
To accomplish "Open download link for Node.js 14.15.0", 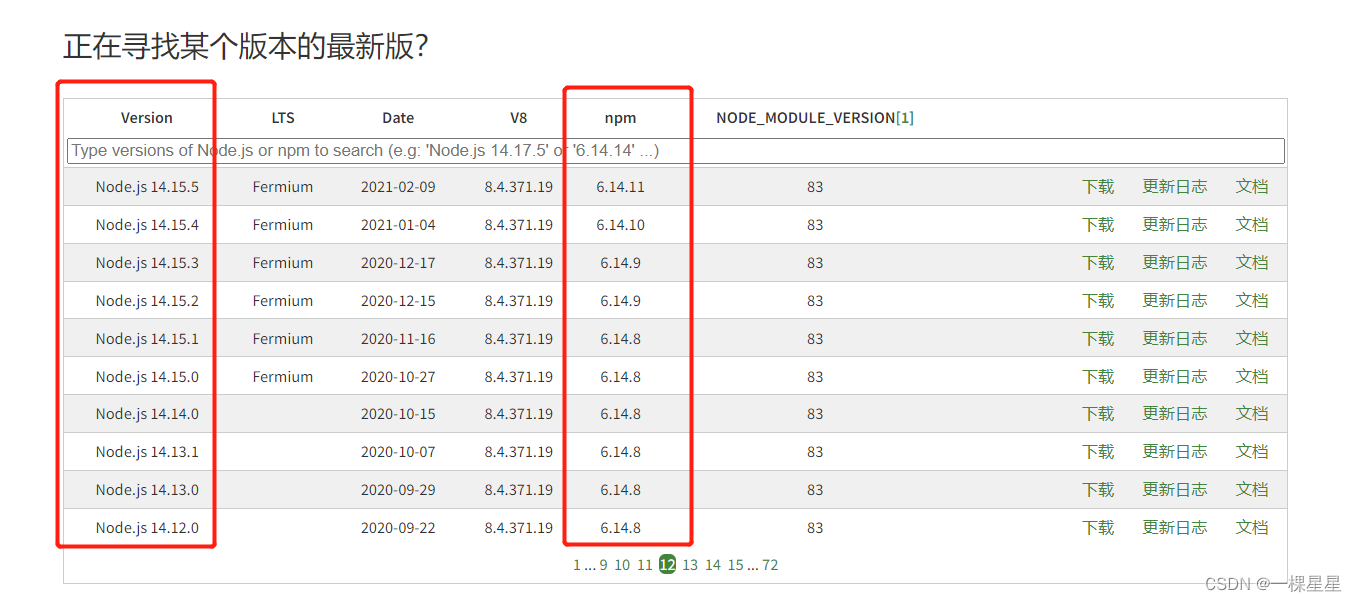I will (x=1098, y=377).
